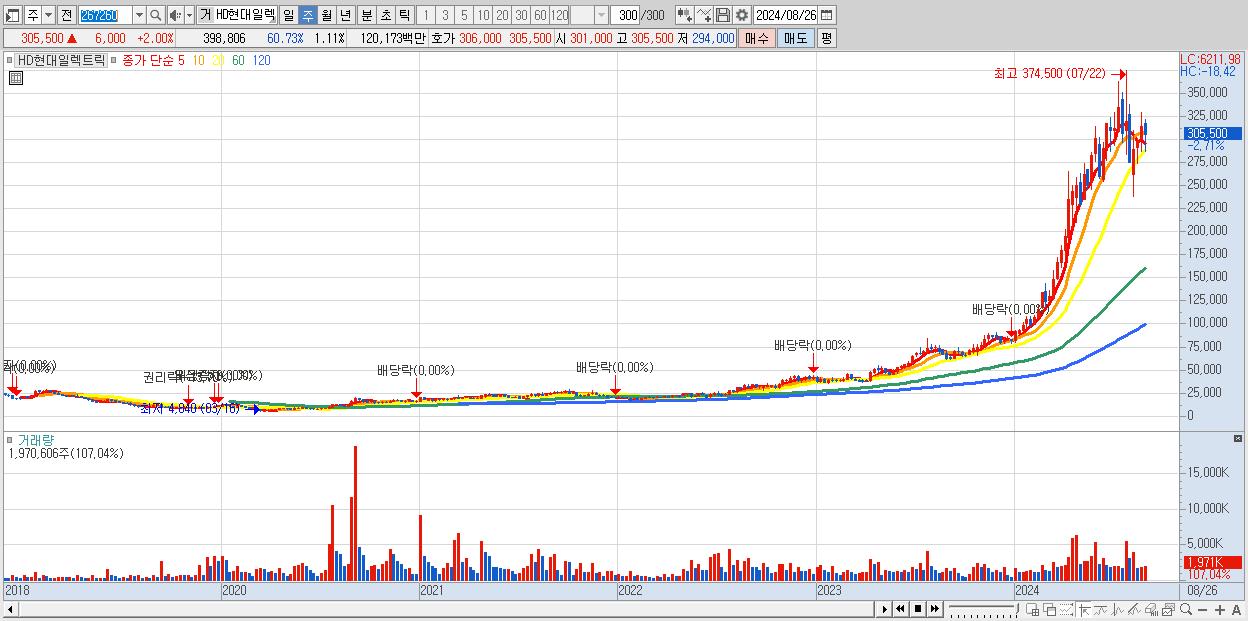Click the speaker sound alert icon
Screen dimensions: 1248x621
[x=175, y=15]
